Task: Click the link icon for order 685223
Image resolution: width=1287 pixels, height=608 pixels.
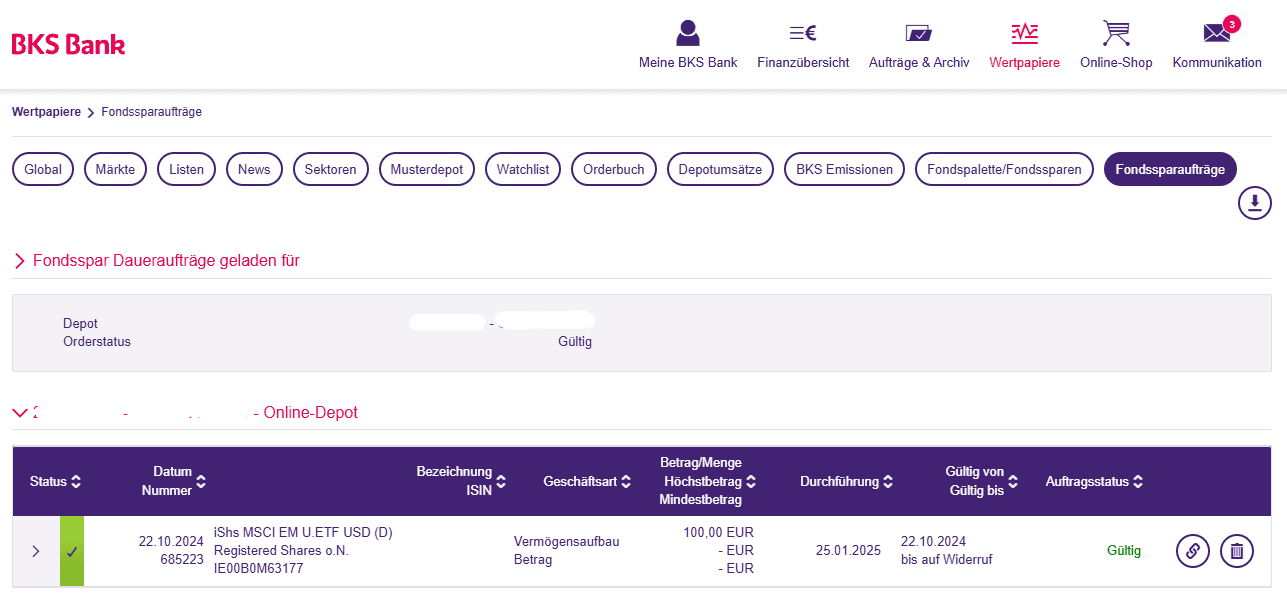Action: click(1192, 550)
